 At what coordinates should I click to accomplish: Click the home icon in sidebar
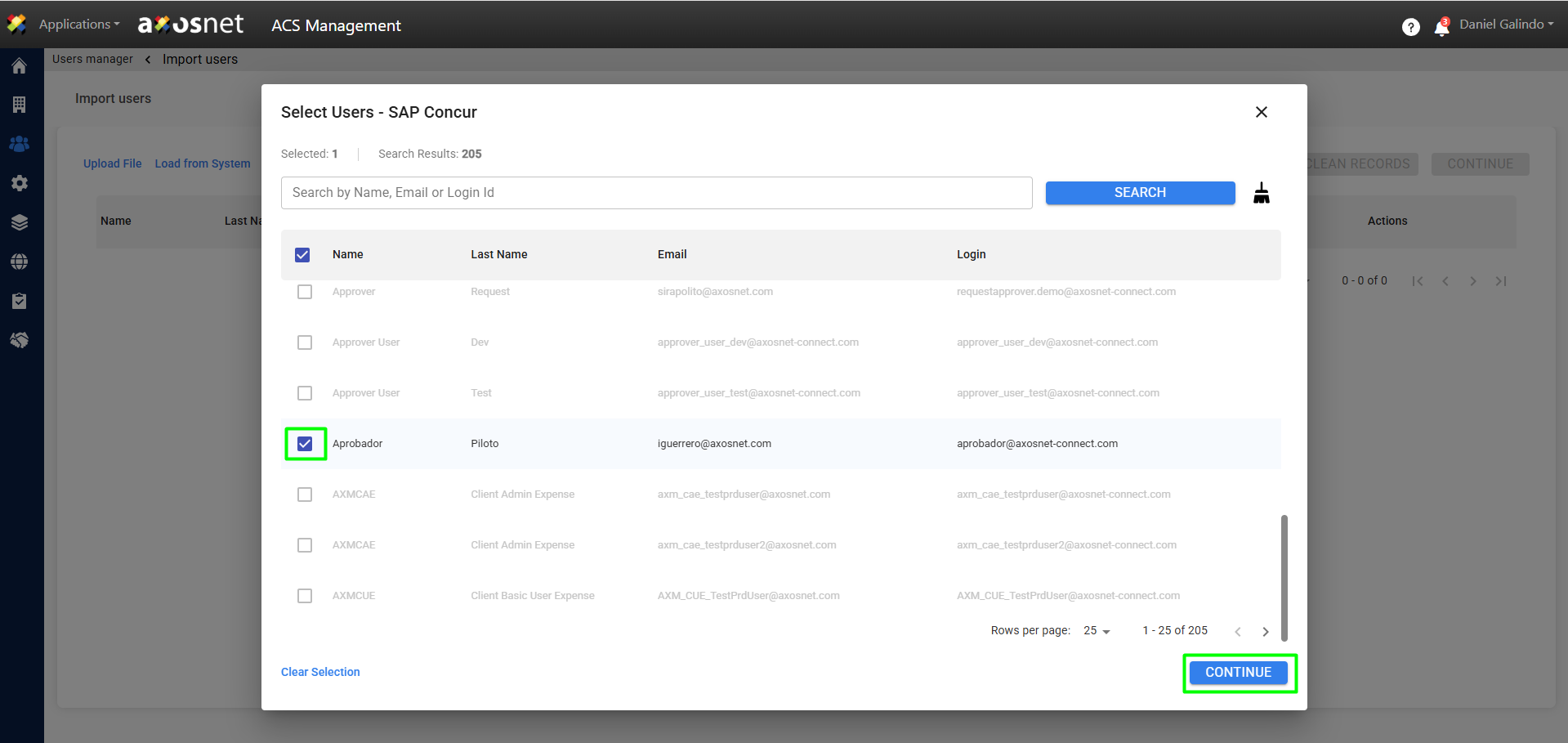20,66
